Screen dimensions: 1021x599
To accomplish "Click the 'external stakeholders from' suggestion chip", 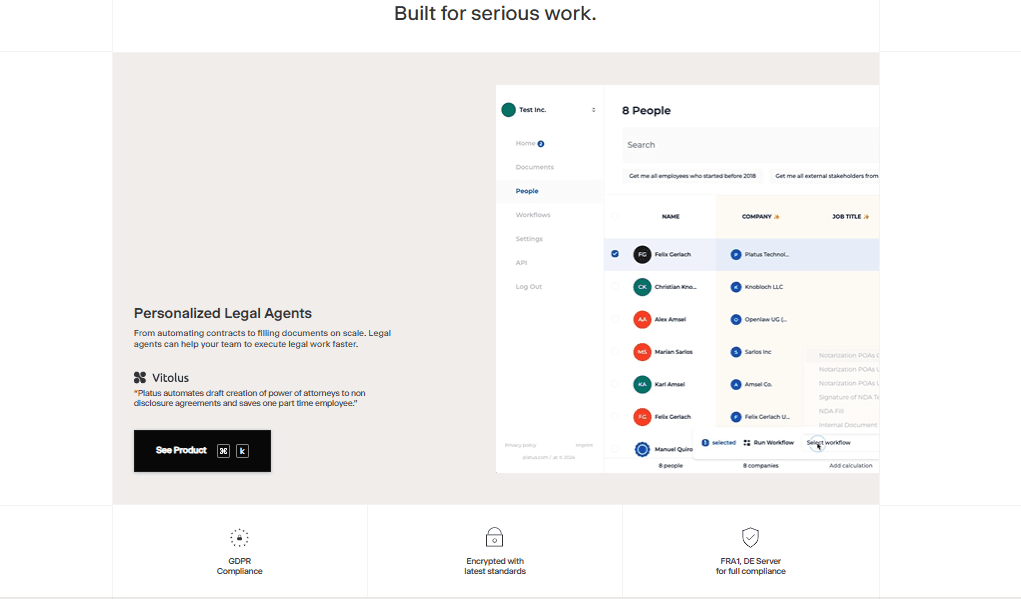I will 826,176.
